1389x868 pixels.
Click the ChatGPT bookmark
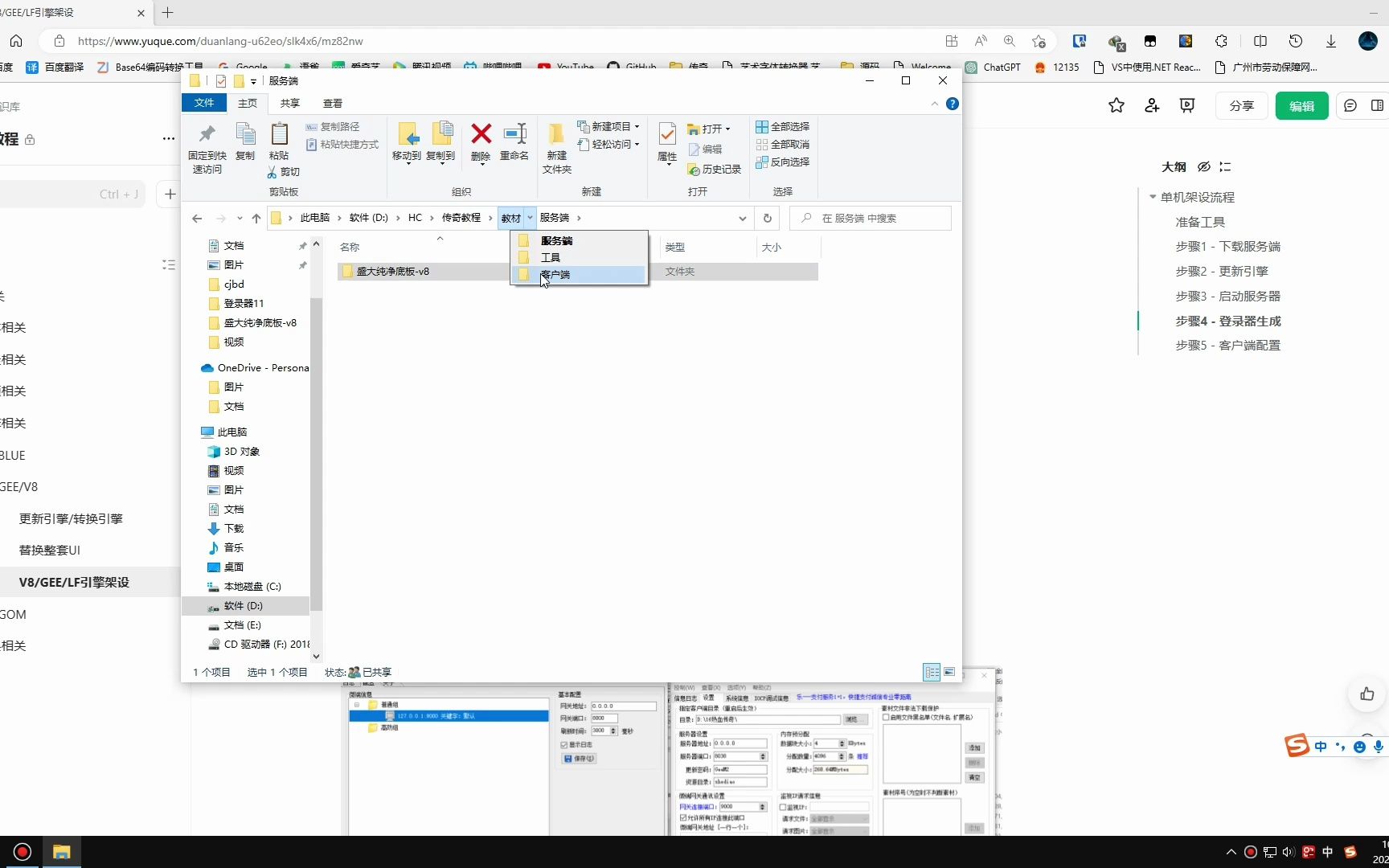pyautogui.click(x=994, y=68)
